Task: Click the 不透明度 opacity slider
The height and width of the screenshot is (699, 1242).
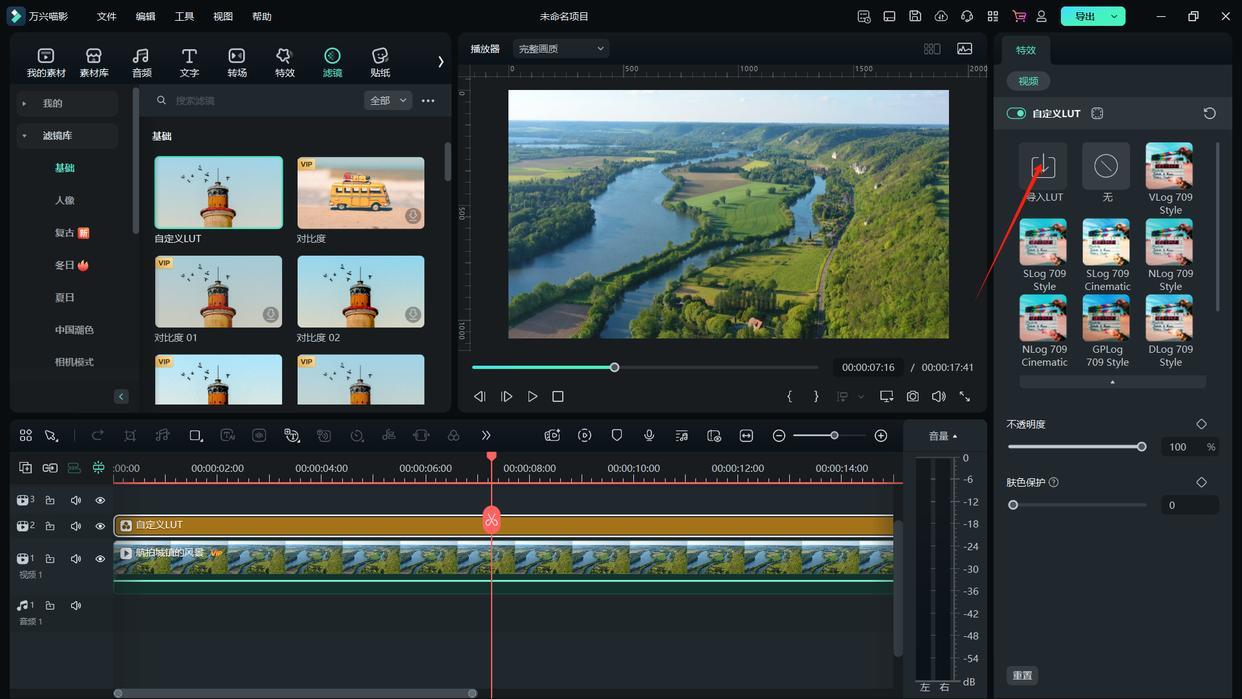Action: pos(1075,447)
